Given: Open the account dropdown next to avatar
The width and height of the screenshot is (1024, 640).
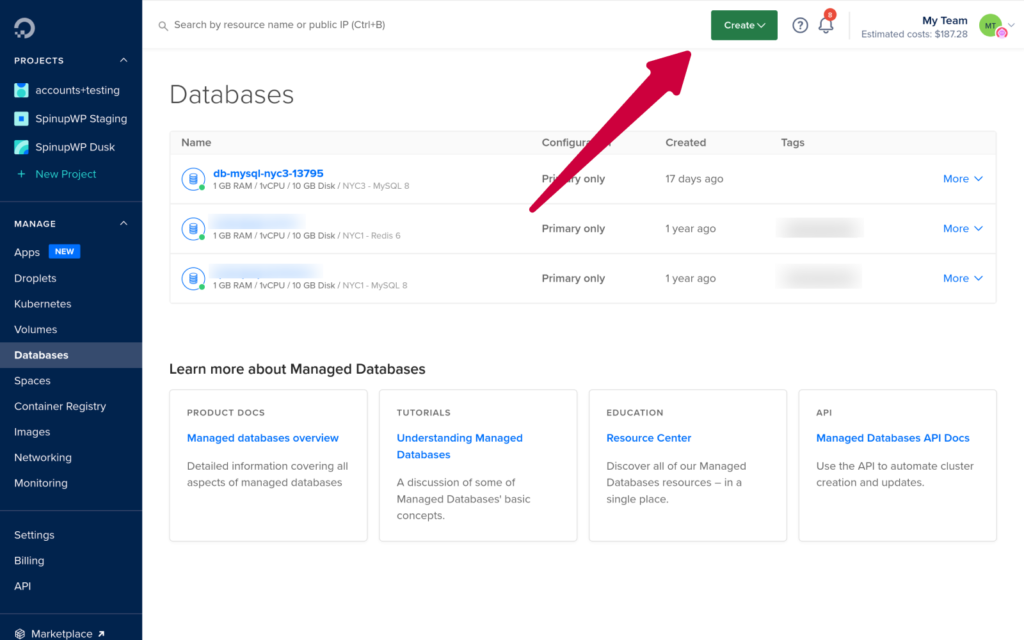Looking at the screenshot, I should pos(1011,24).
